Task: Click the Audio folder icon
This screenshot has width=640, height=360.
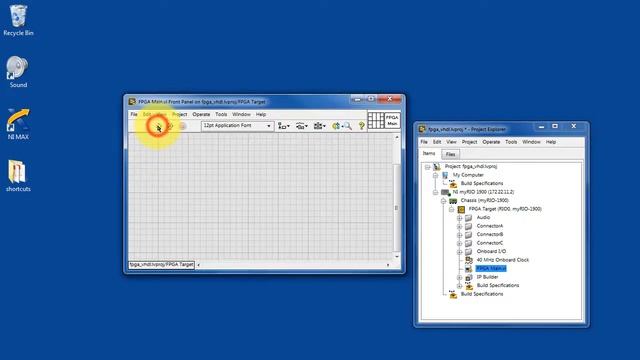Action: click(469, 218)
